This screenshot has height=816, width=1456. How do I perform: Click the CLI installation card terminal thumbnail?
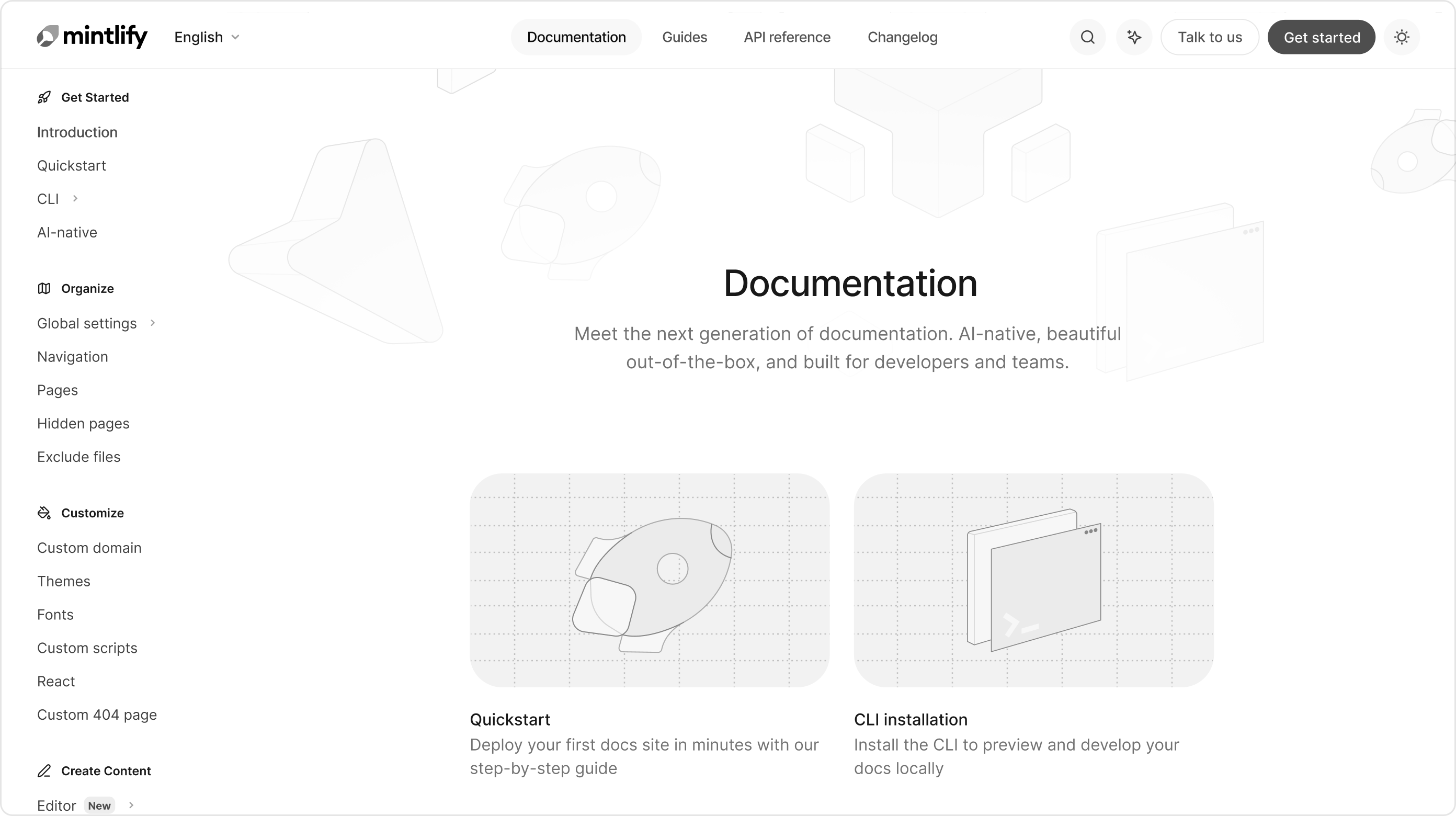1034,580
